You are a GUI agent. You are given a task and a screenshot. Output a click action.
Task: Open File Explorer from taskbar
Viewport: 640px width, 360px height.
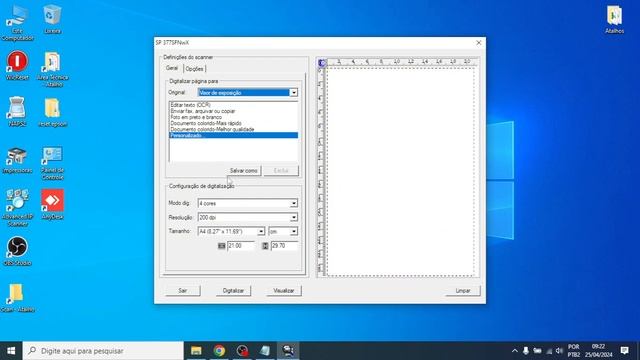196,351
